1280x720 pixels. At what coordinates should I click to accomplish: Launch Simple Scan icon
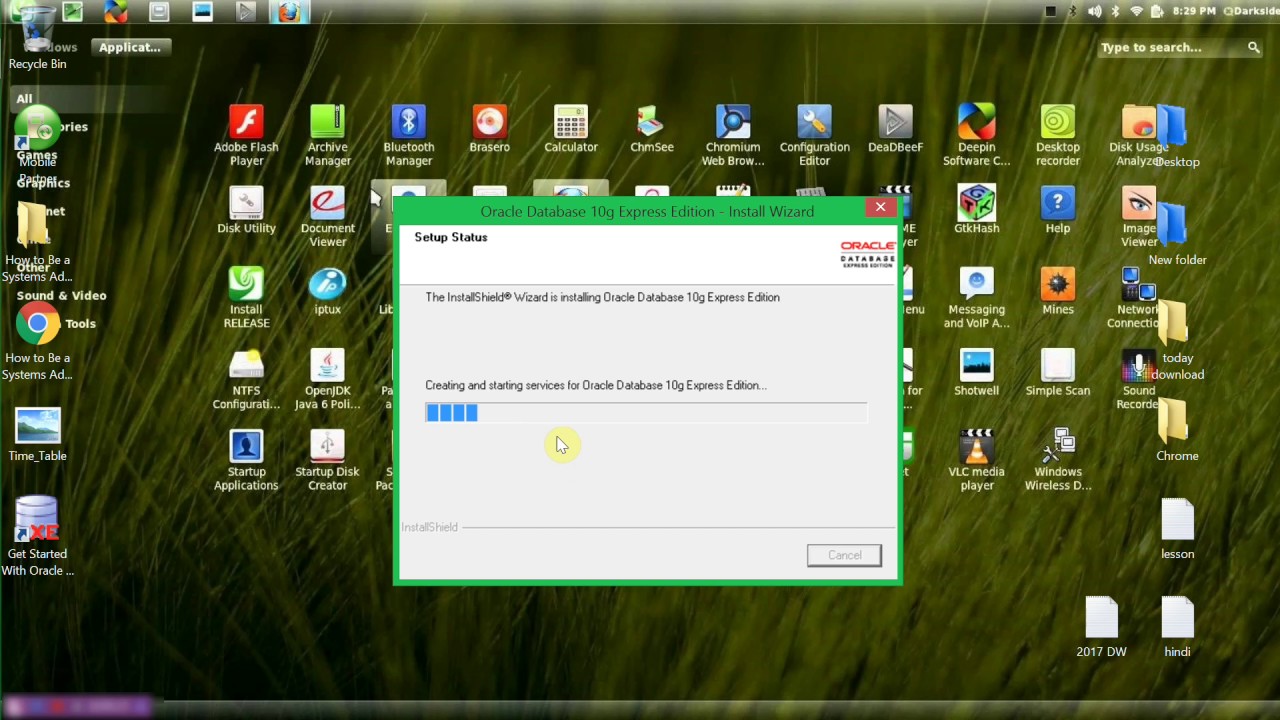click(x=1057, y=365)
